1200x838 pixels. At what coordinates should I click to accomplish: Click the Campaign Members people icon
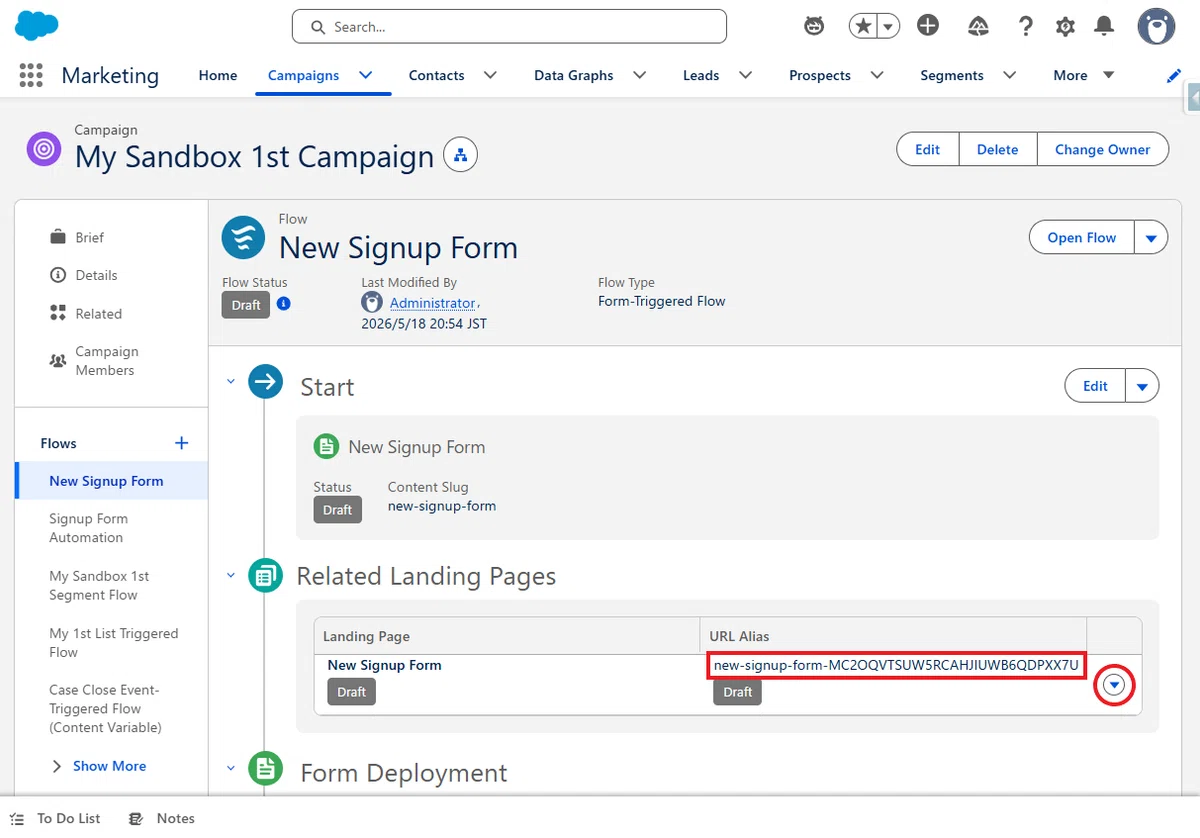(x=58, y=361)
